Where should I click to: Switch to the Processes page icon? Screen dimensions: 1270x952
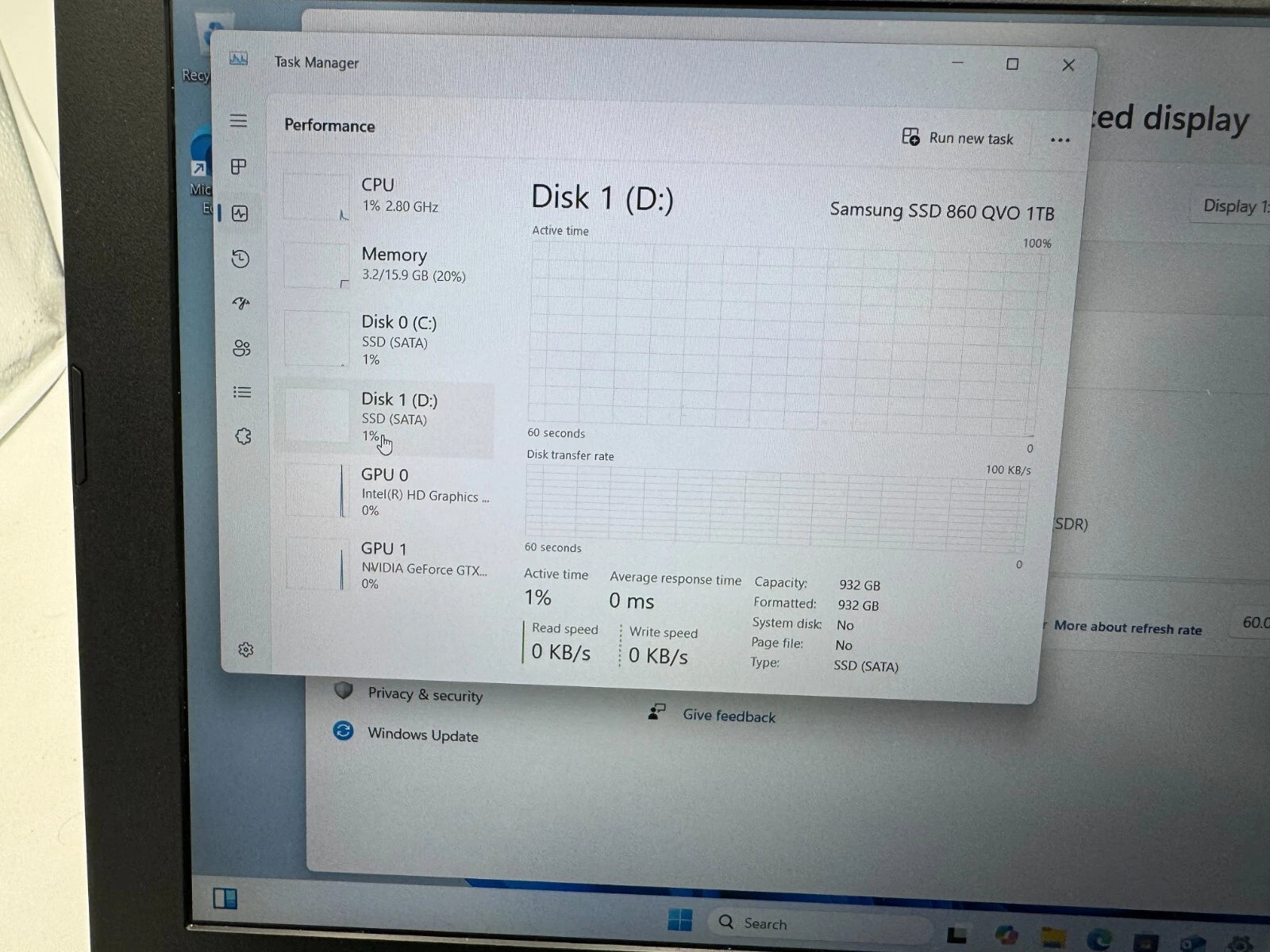pos(239,167)
